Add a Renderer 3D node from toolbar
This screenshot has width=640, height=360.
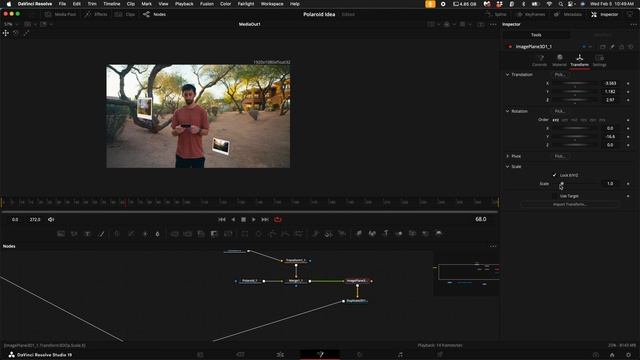coord(439,233)
